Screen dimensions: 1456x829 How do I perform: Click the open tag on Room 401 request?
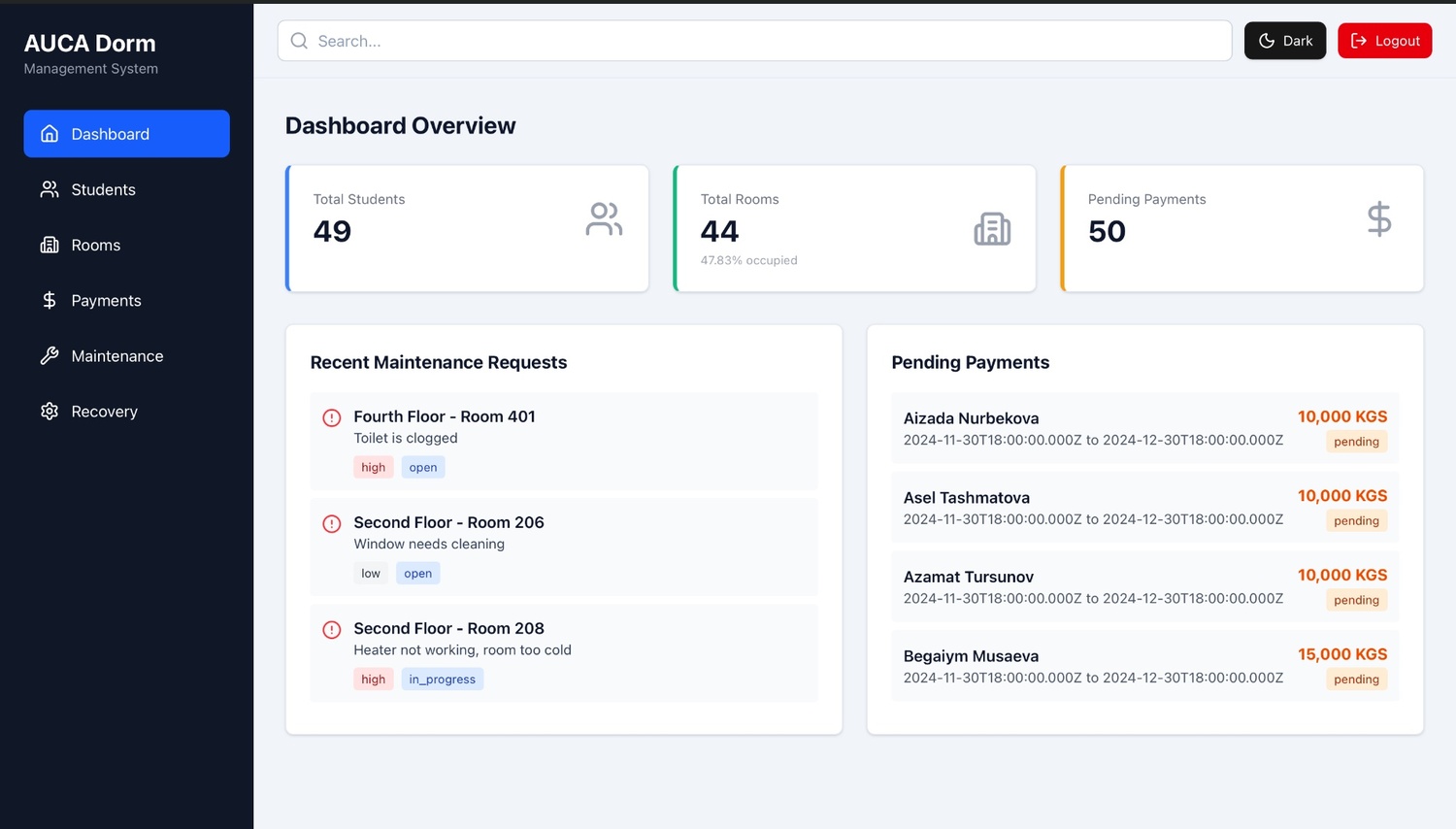click(423, 467)
